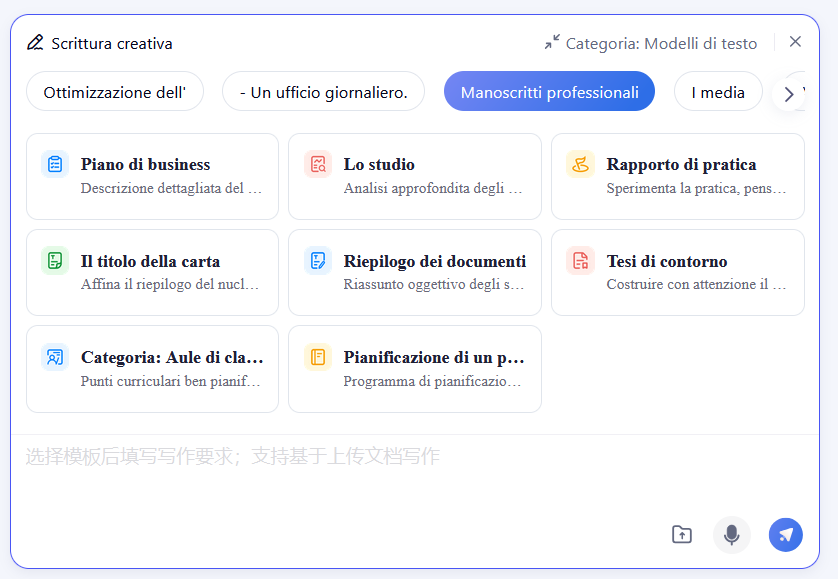
Task: Click the Scrittura creativa pen icon
Action: pyautogui.click(x=35, y=43)
